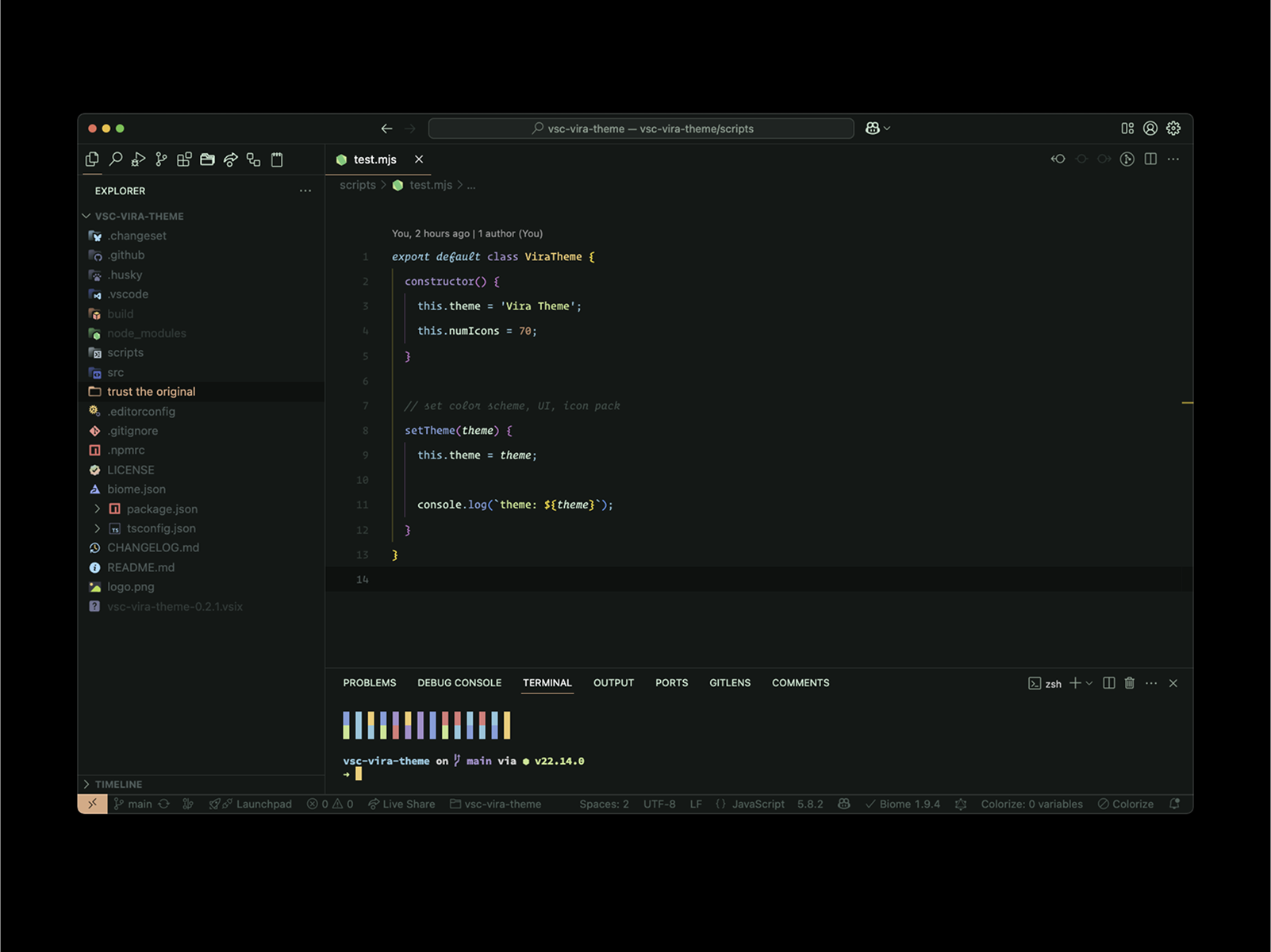Screen dimensions: 1271x952
Task: Open the Extensions view icon
Action: pyautogui.click(x=184, y=159)
